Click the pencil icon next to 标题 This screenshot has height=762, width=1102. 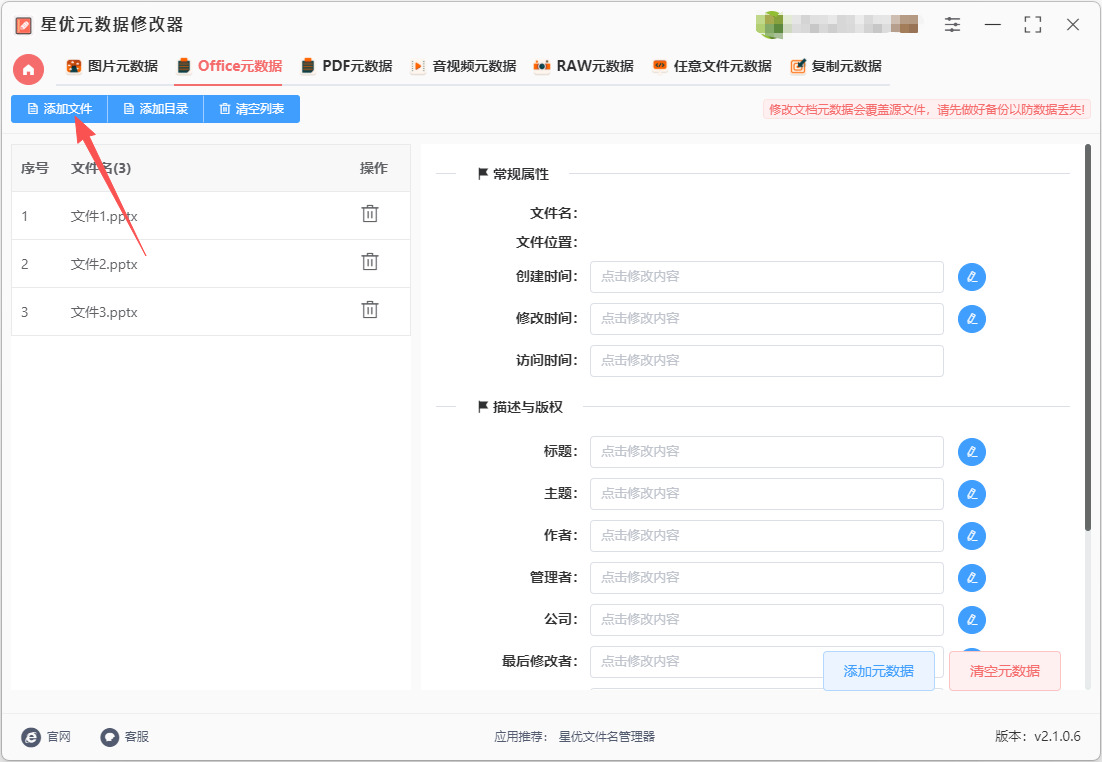coord(972,452)
